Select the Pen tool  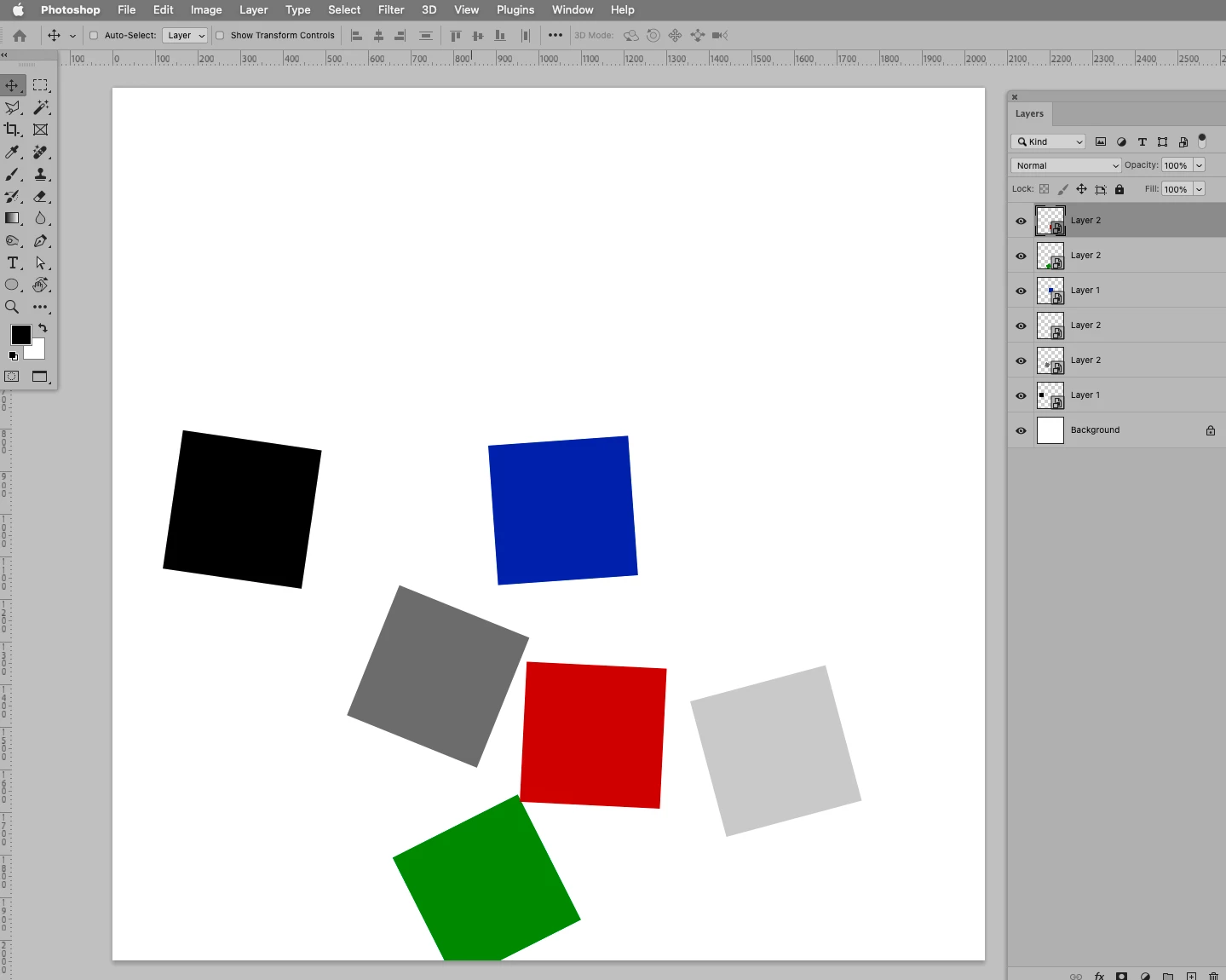tap(40, 240)
